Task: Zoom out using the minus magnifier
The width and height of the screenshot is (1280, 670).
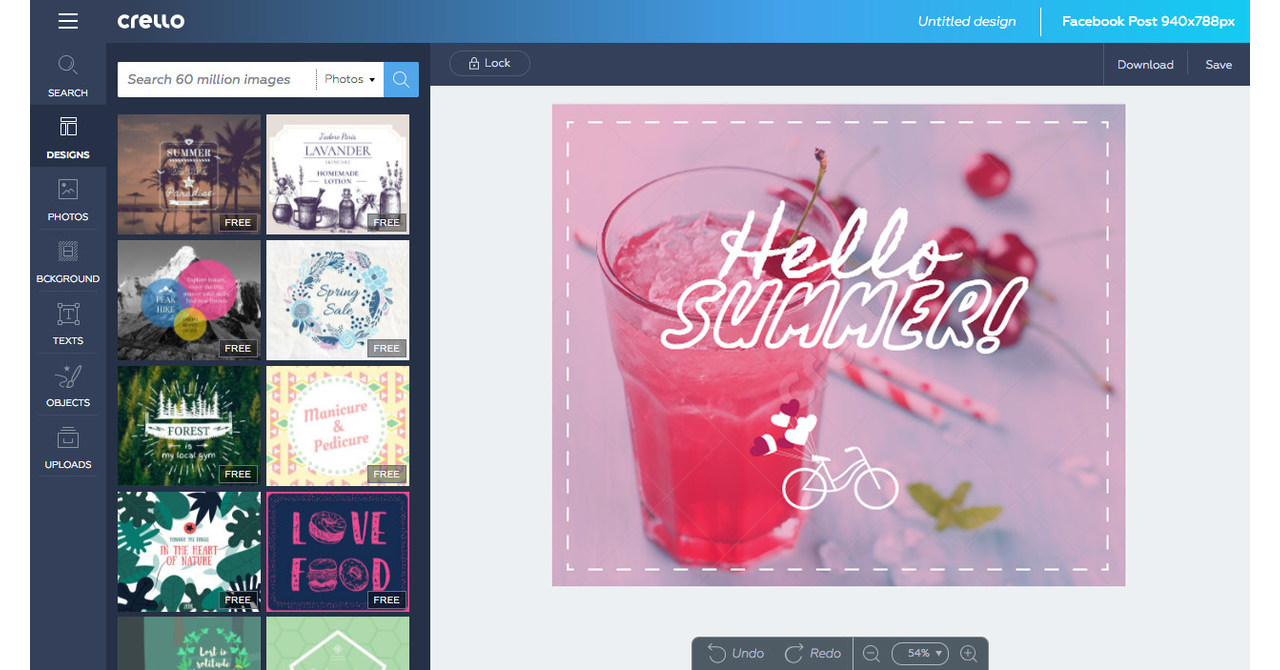Action: point(871,653)
